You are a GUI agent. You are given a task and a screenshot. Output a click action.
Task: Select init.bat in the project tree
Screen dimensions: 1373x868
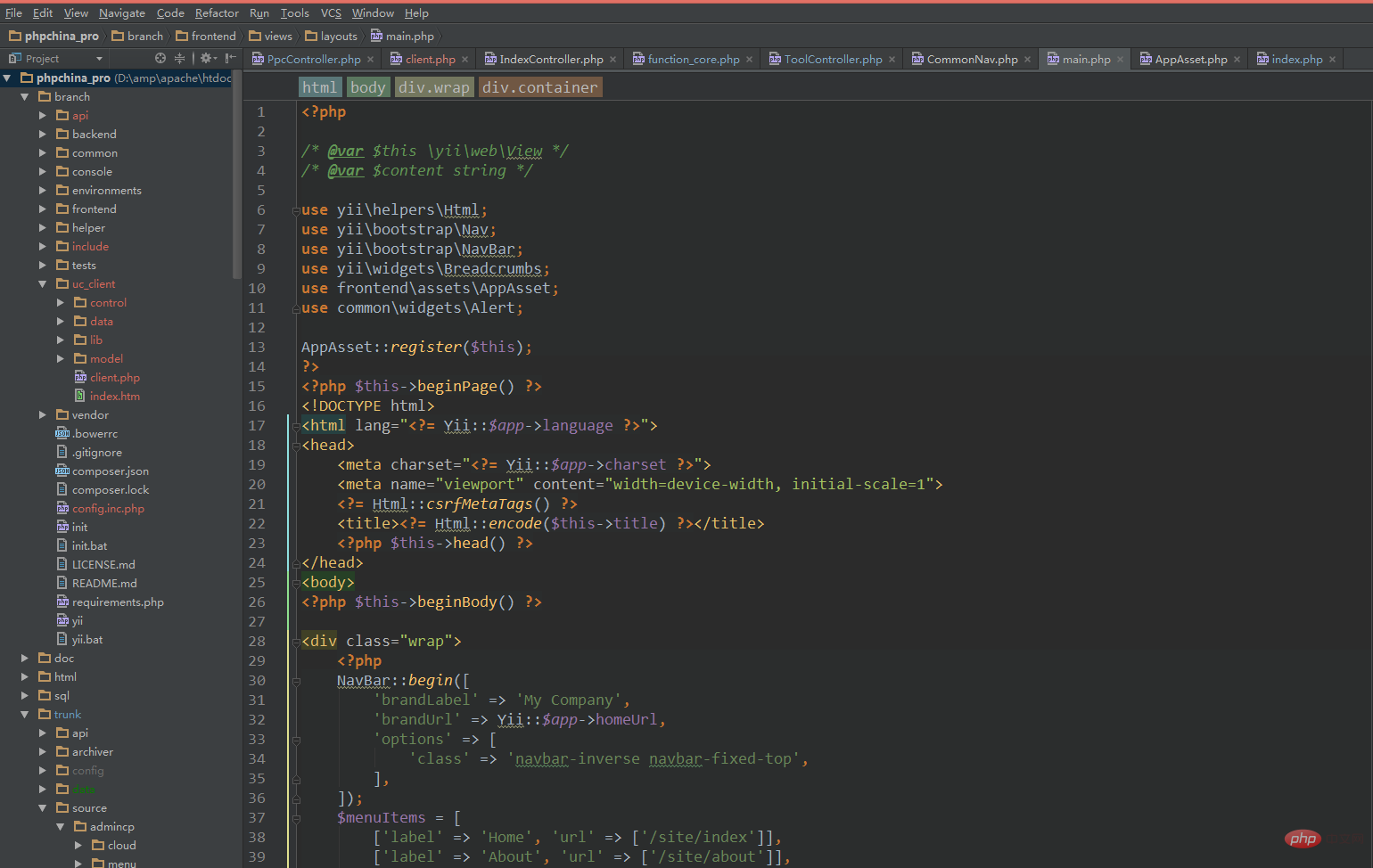tap(89, 545)
